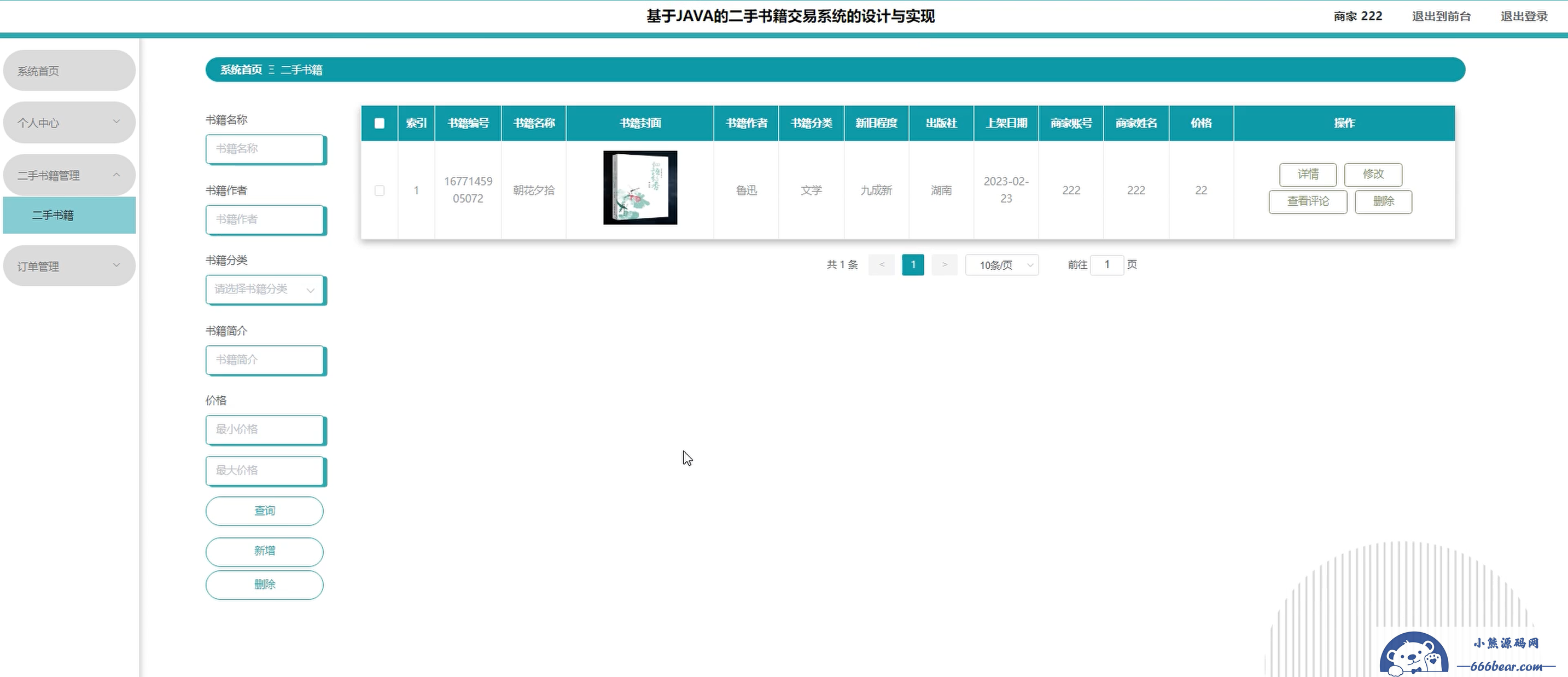Click the 新增 add button
The image size is (1568, 677).
click(x=265, y=551)
